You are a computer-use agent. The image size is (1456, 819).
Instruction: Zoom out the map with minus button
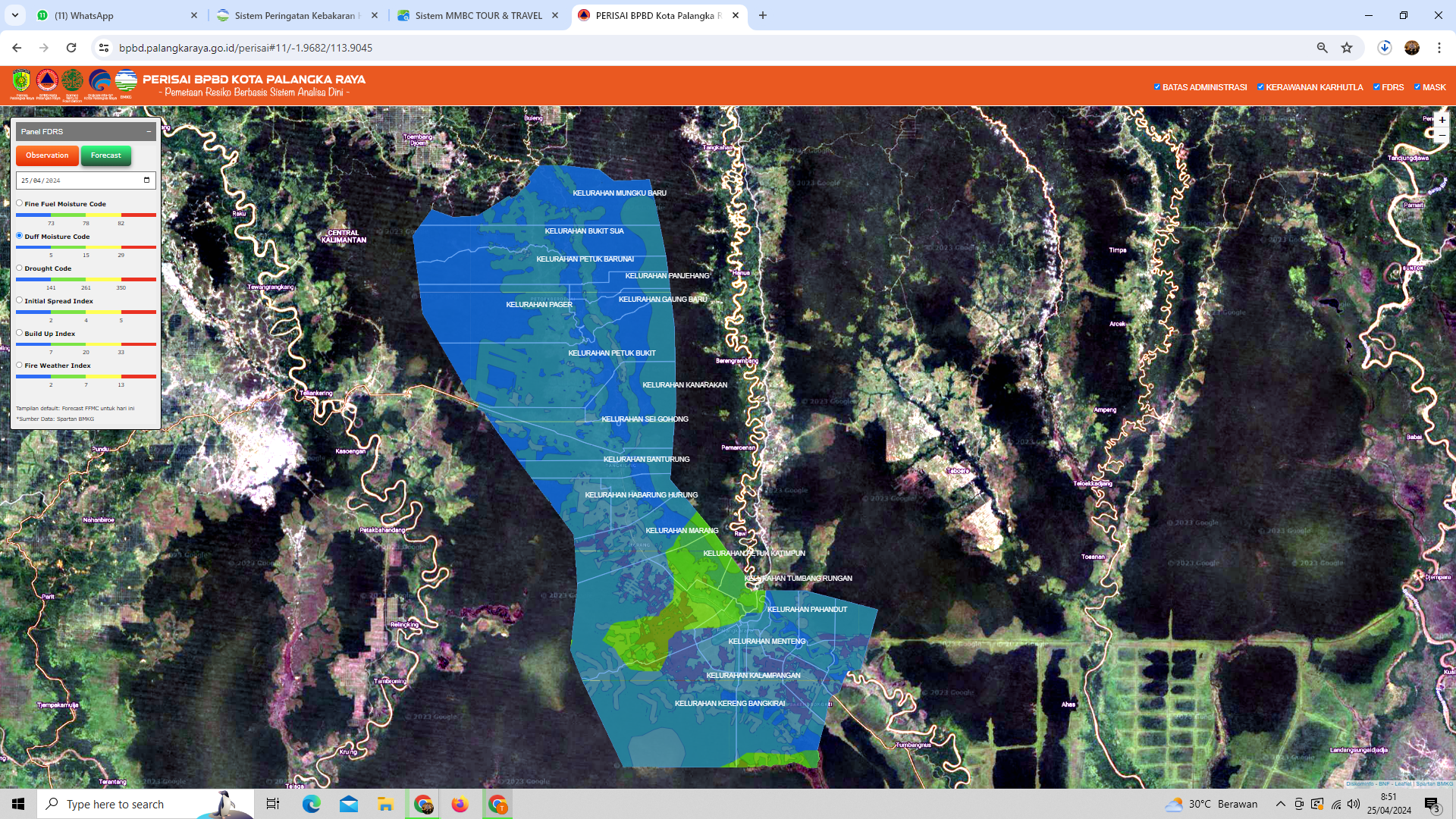(x=1442, y=135)
